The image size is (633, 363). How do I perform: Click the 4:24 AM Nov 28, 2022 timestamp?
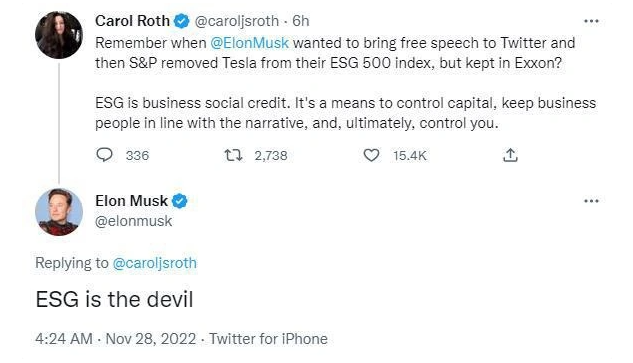click(x=115, y=338)
